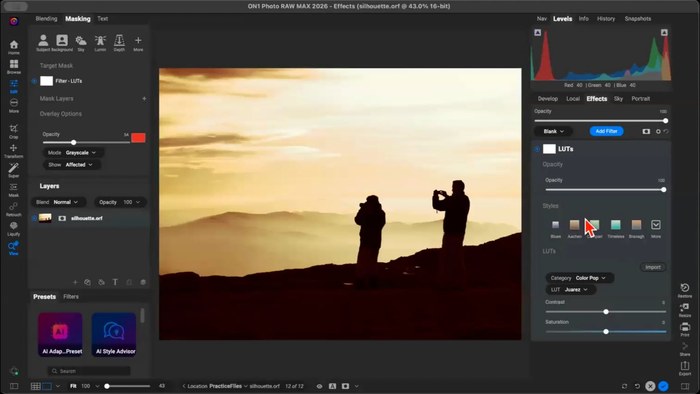The image size is (700, 394).
Task: Create a Background AI mask
Action: [62, 43]
